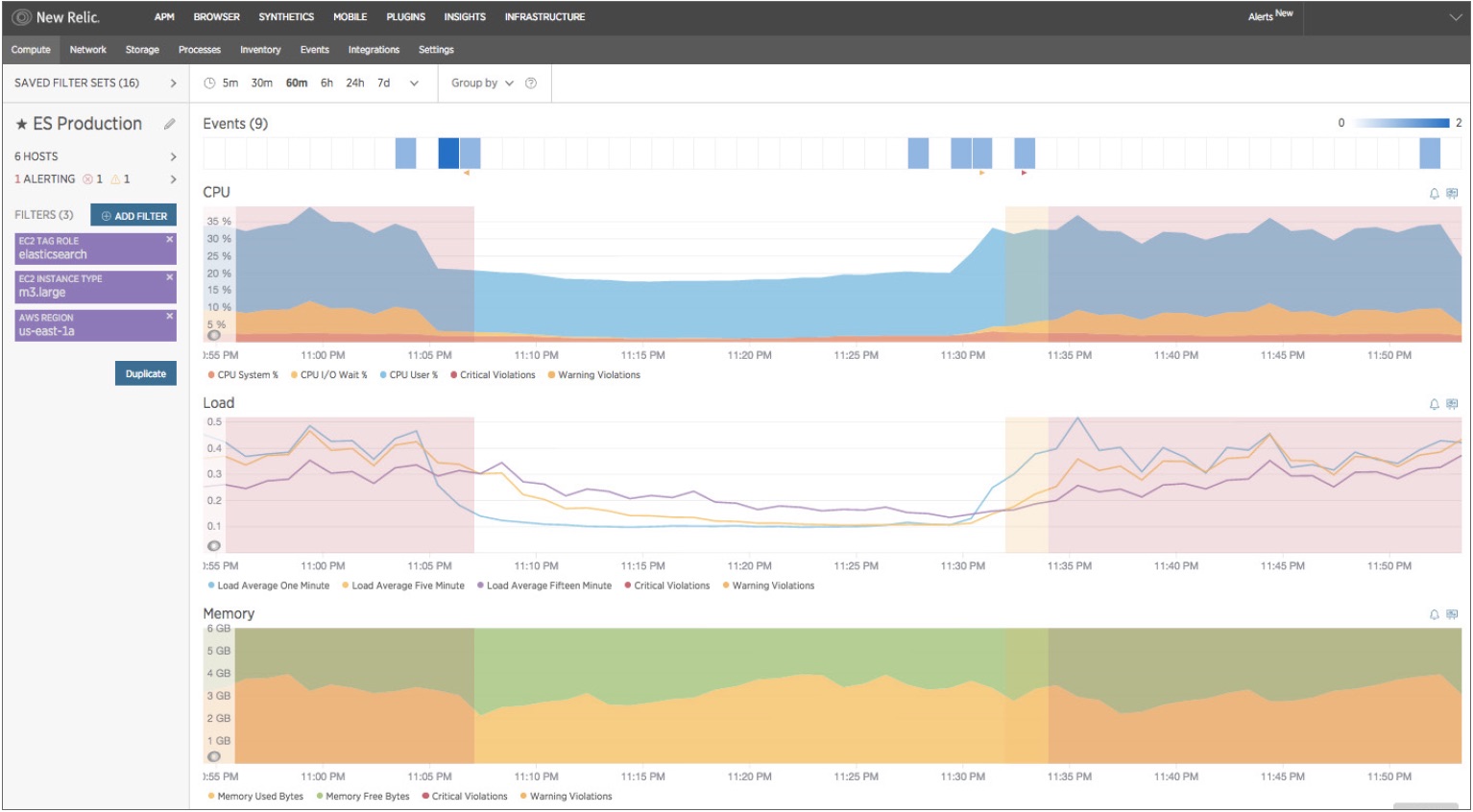The width and height of the screenshot is (1473, 812).
Task: Switch to the Network tab
Action: [x=88, y=50]
